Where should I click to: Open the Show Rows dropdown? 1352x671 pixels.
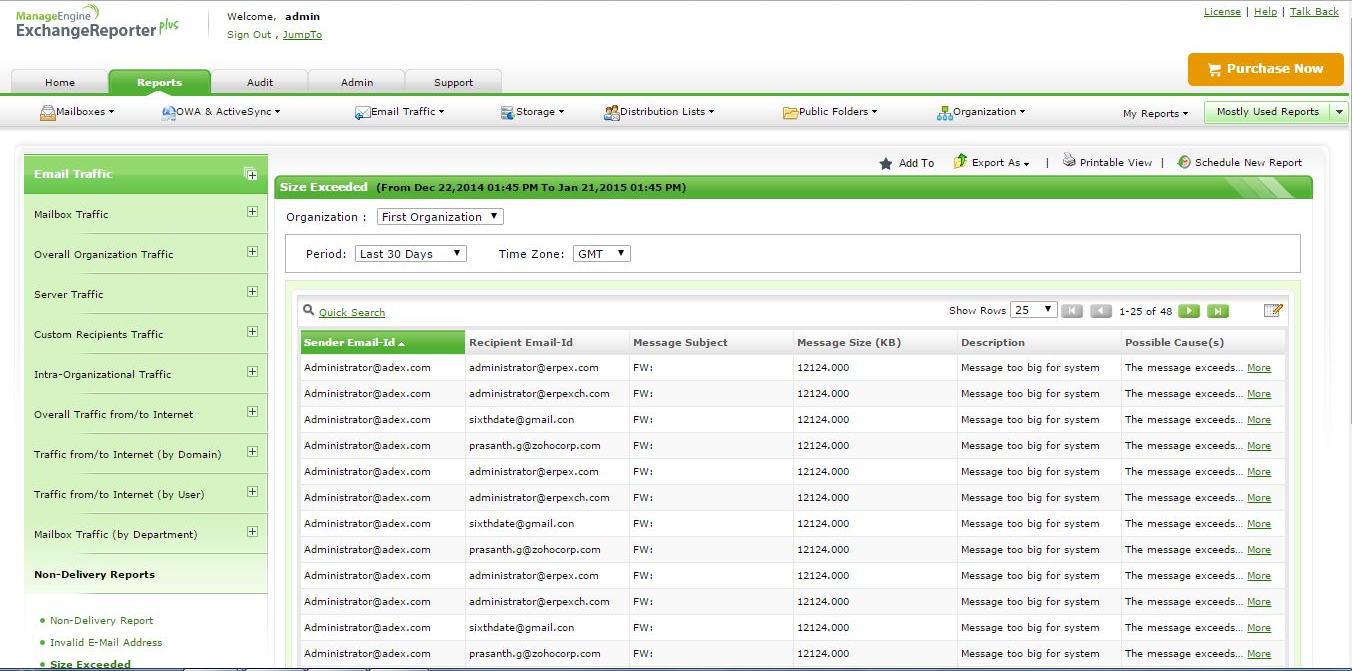[x=1033, y=310]
